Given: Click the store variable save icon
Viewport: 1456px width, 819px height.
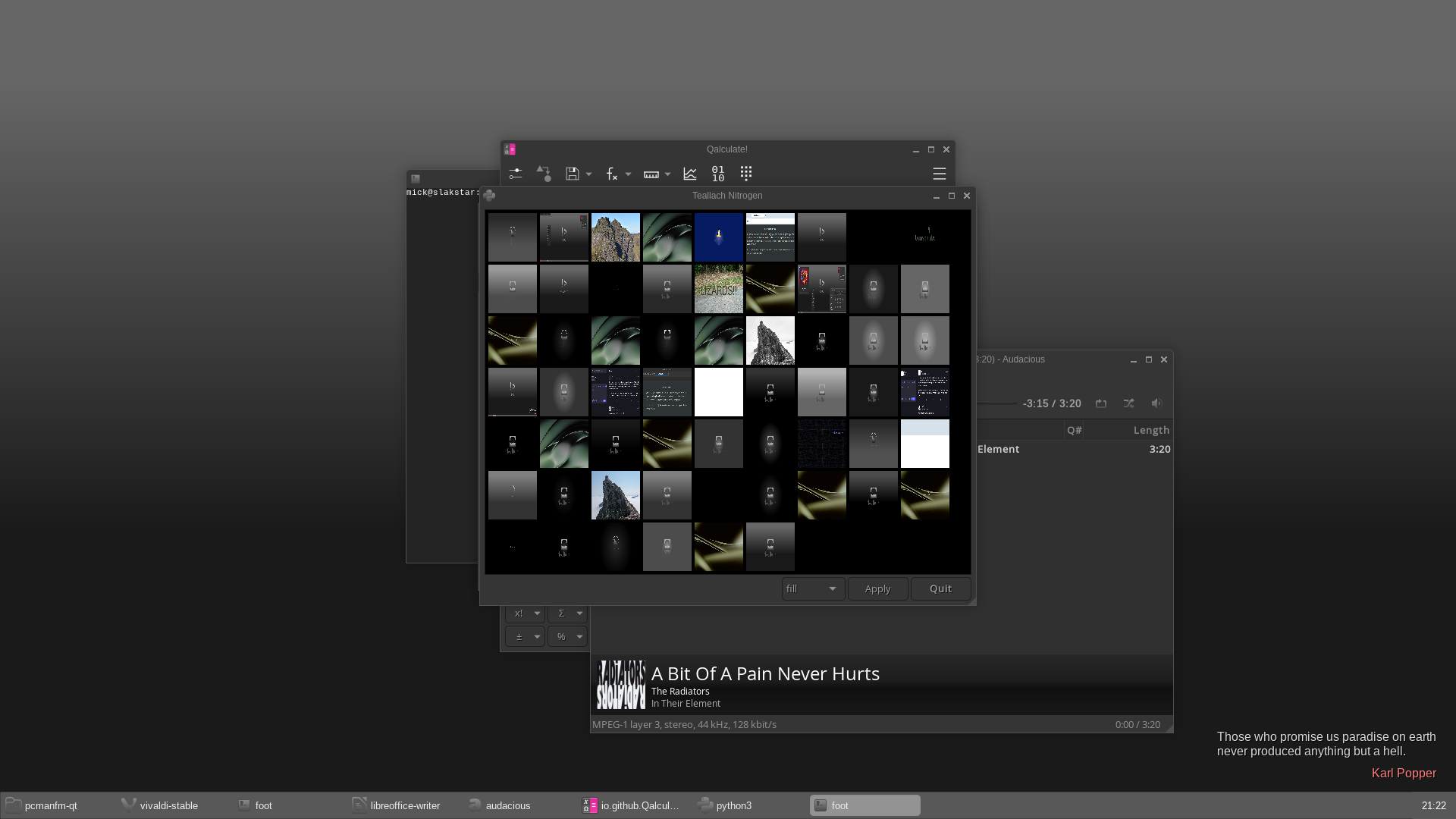Looking at the screenshot, I should pos(572,174).
